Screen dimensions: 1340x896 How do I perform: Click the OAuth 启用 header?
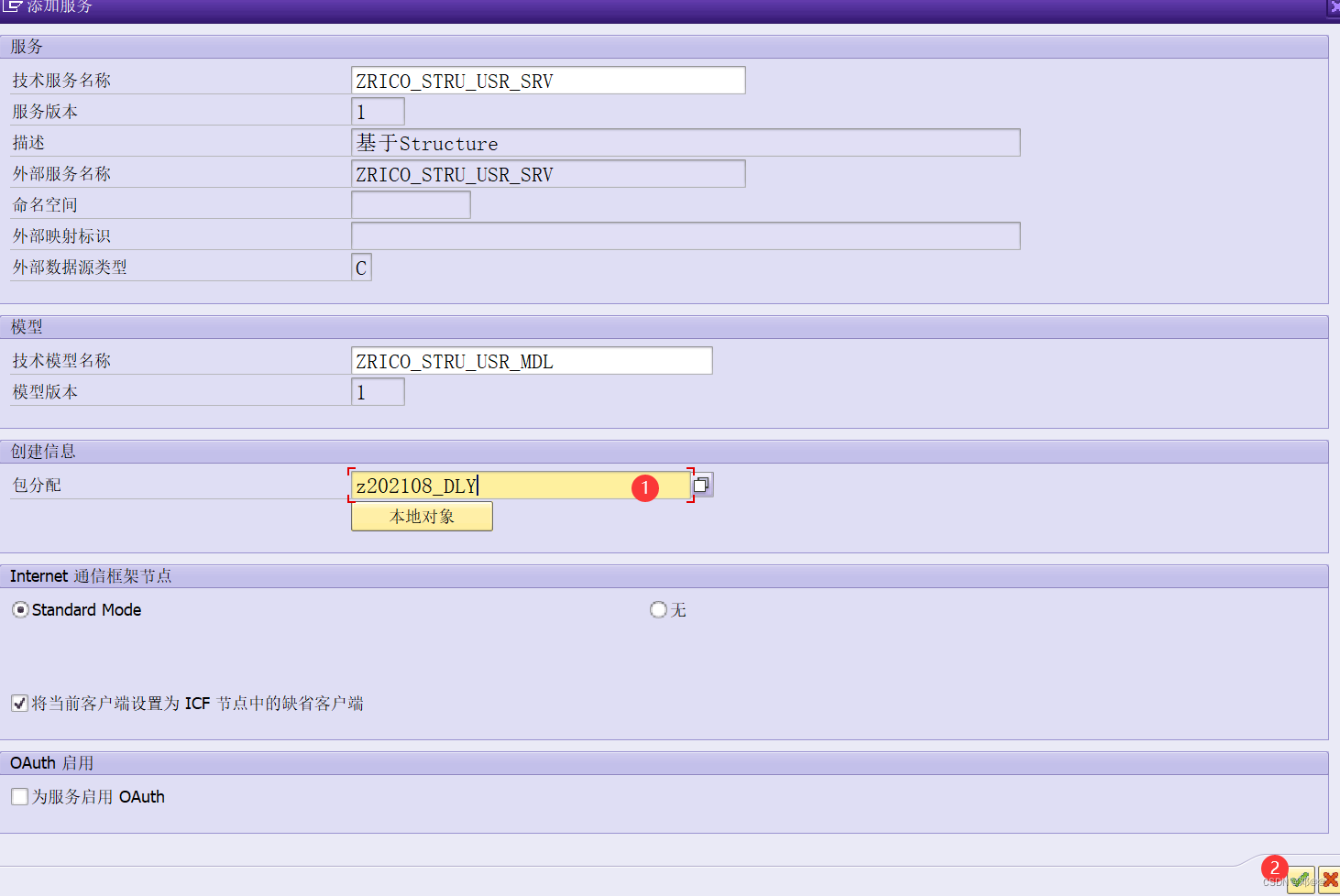pyautogui.click(x=665, y=763)
